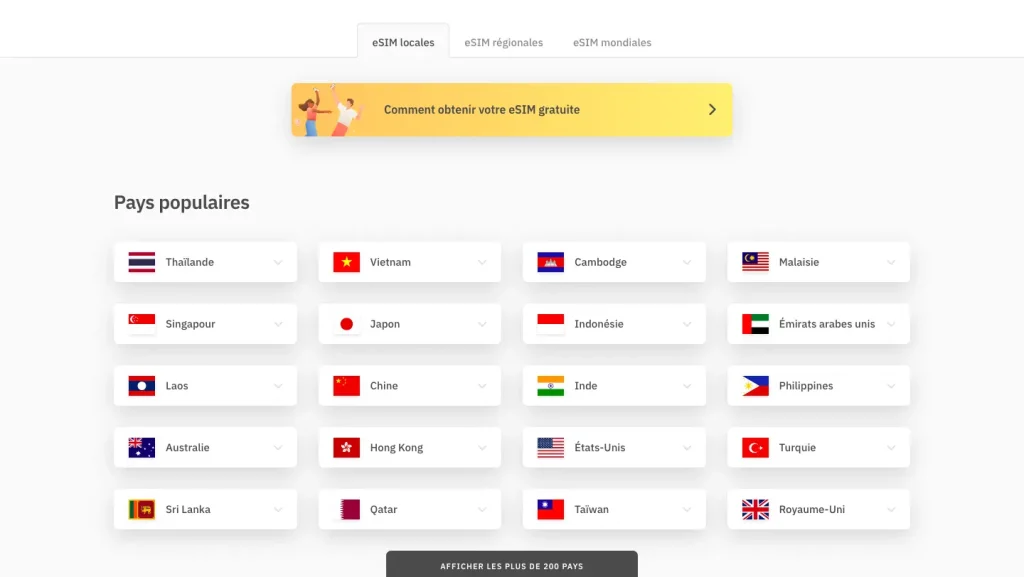1024x577 pixels.
Task: Open the free eSIM banner arrow
Action: pyautogui.click(x=712, y=110)
